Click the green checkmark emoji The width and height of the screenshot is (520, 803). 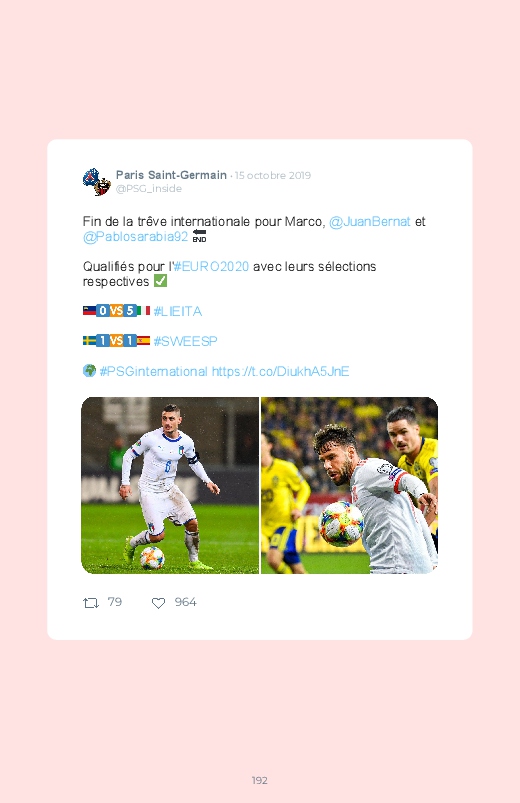[160, 281]
